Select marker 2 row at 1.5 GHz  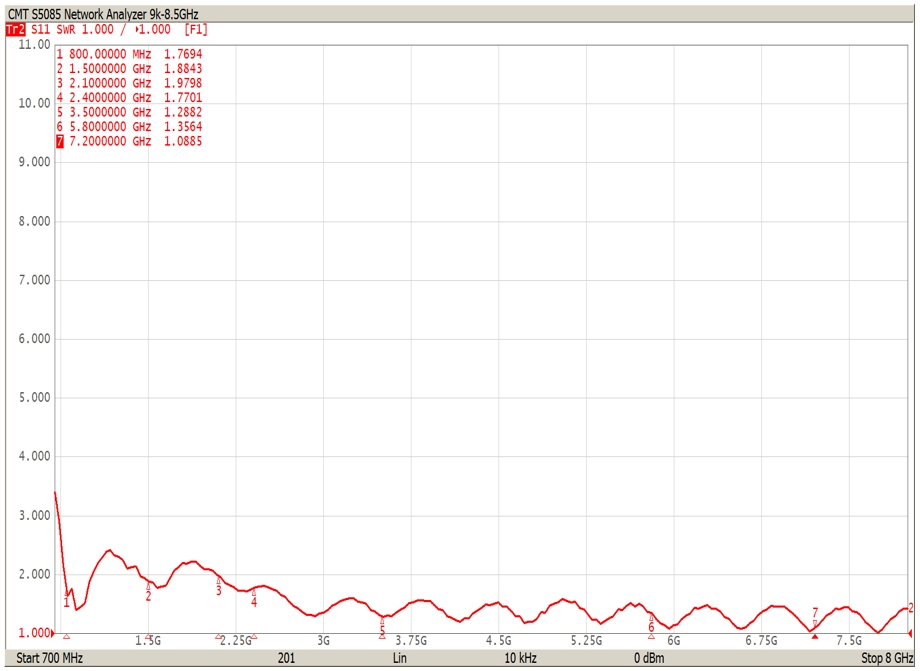point(130,69)
